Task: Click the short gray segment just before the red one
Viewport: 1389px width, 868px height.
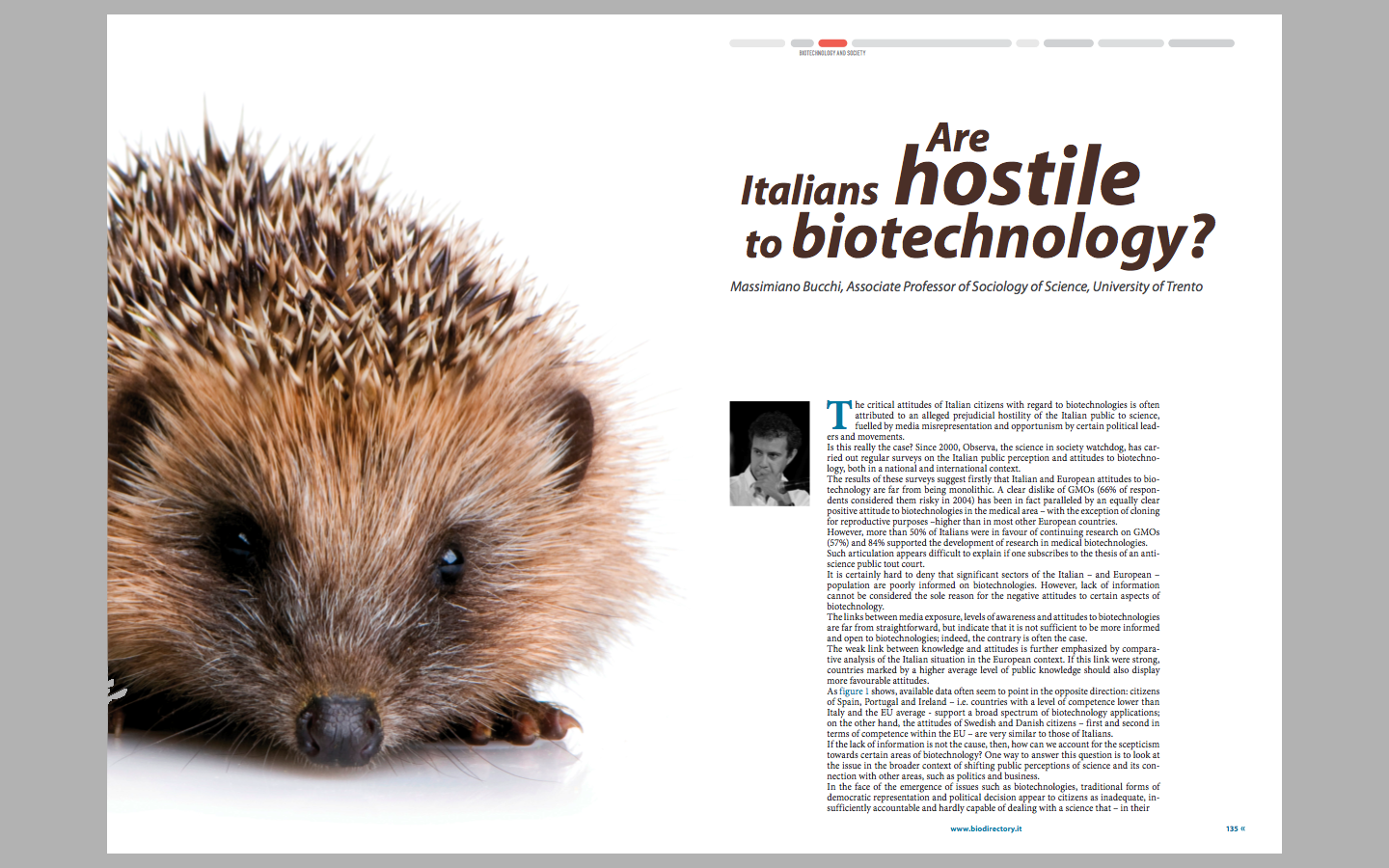Action: click(x=802, y=43)
